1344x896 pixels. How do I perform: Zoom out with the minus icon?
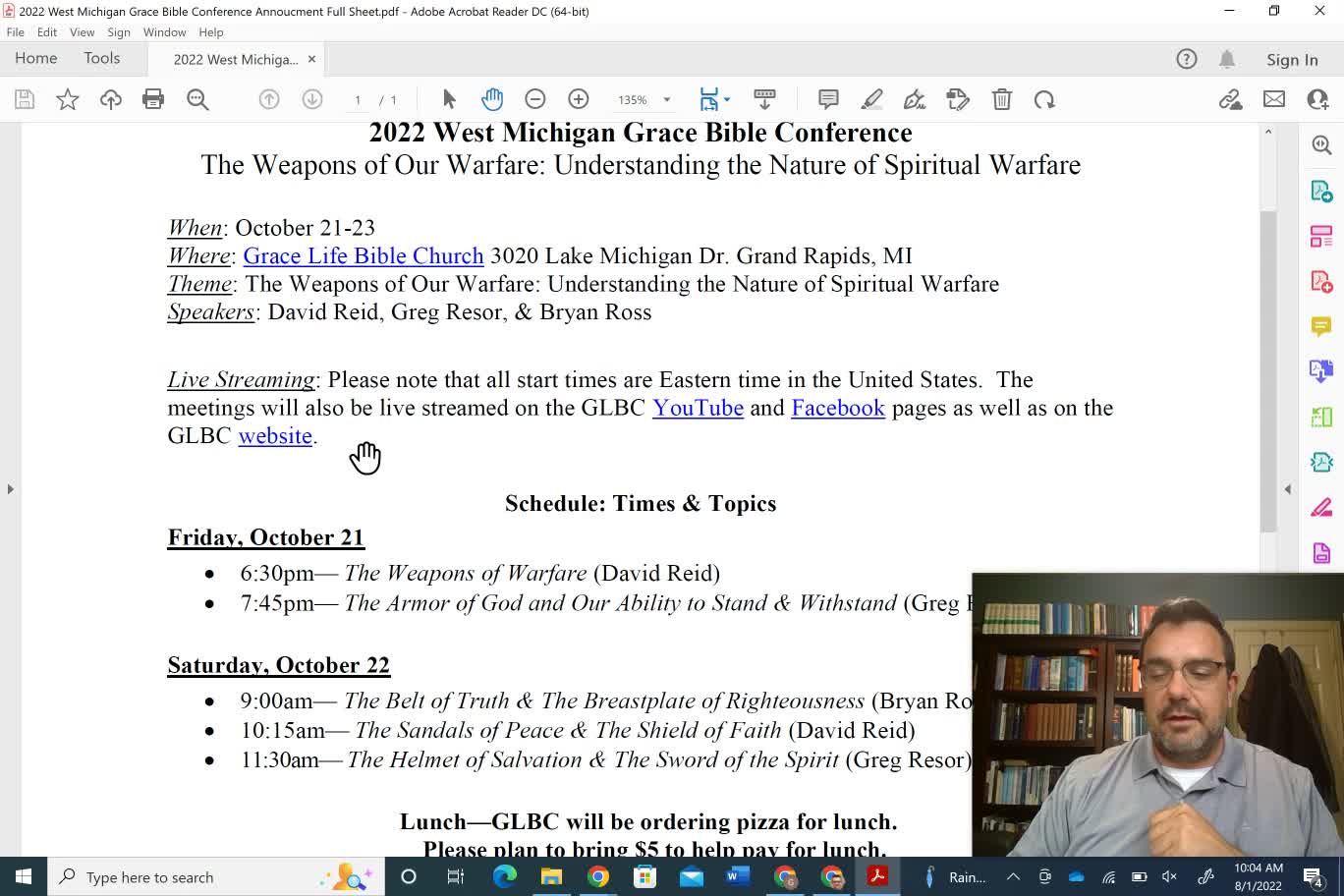[x=535, y=99]
